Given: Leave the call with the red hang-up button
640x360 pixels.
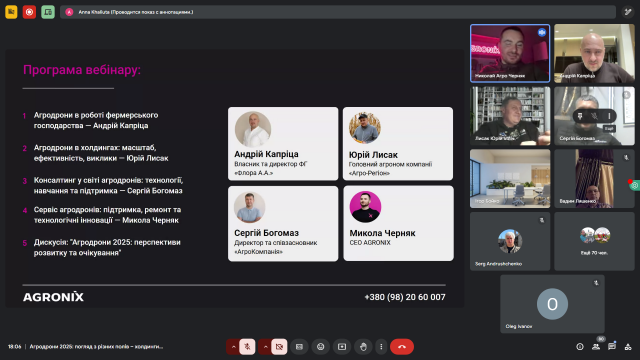Looking at the screenshot, I should [x=402, y=347].
